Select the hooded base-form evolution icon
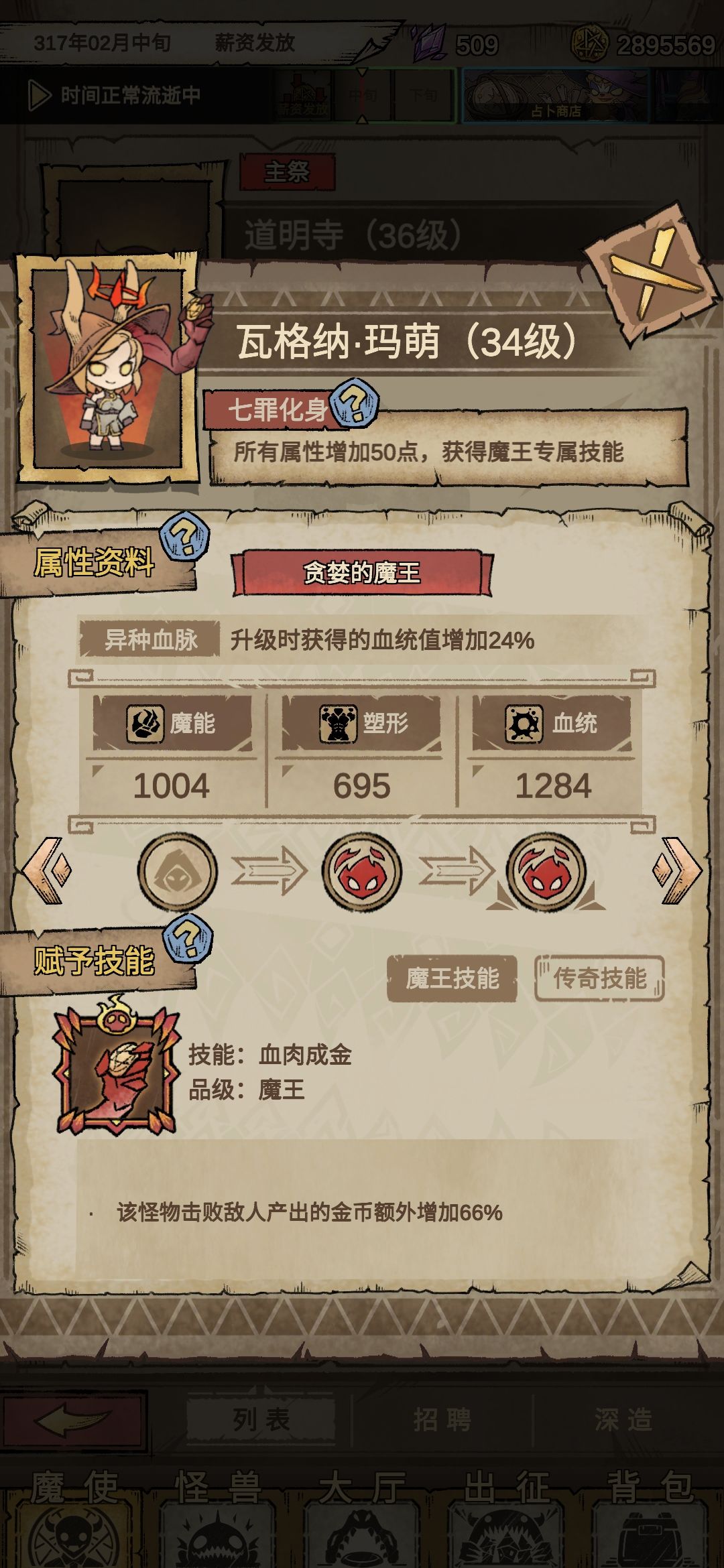Viewport: 724px width, 1568px height. tap(178, 872)
